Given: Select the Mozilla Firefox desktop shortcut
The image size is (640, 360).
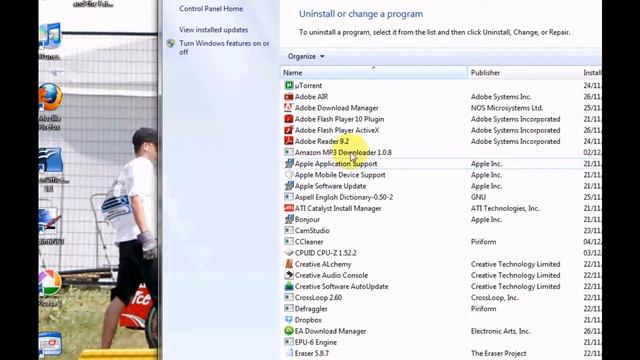Looking at the screenshot, I should point(50,107).
